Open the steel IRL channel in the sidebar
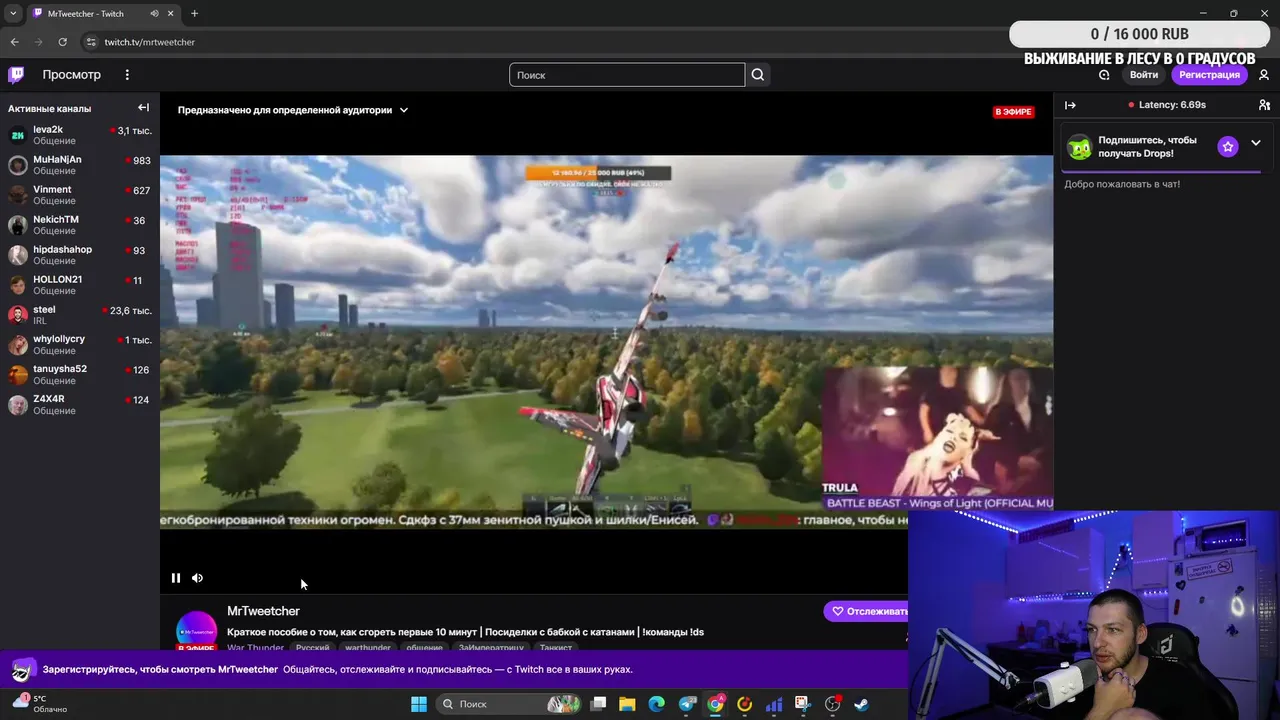1280x720 pixels. 80,315
